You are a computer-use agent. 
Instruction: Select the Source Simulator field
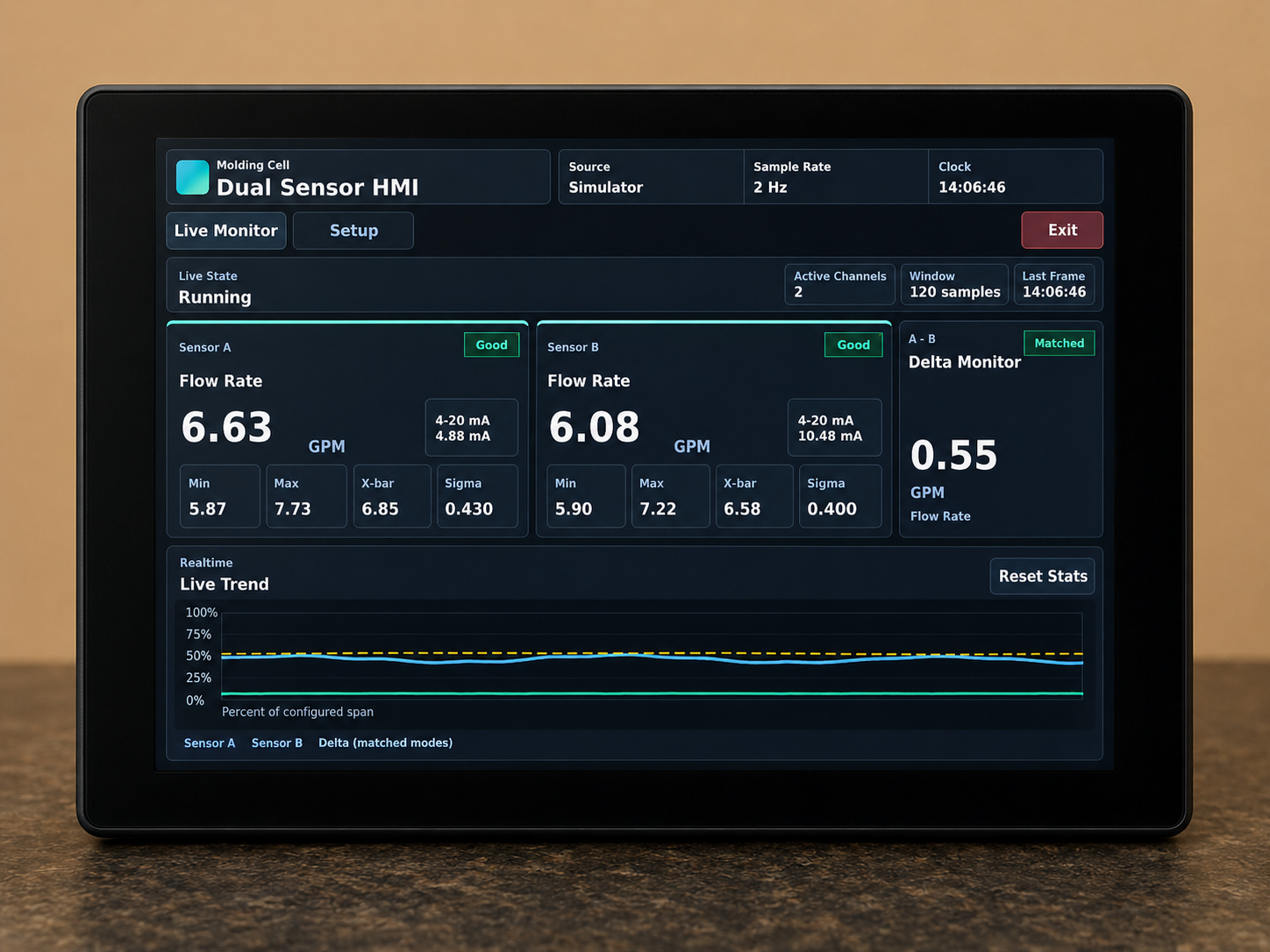tap(651, 177)
